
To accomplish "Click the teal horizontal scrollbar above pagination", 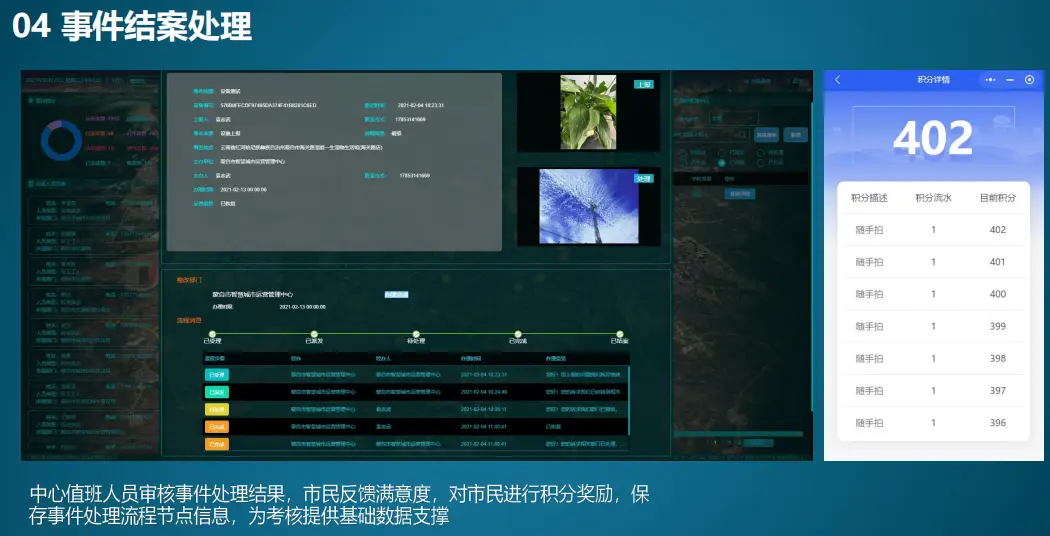I will point(738,434).
